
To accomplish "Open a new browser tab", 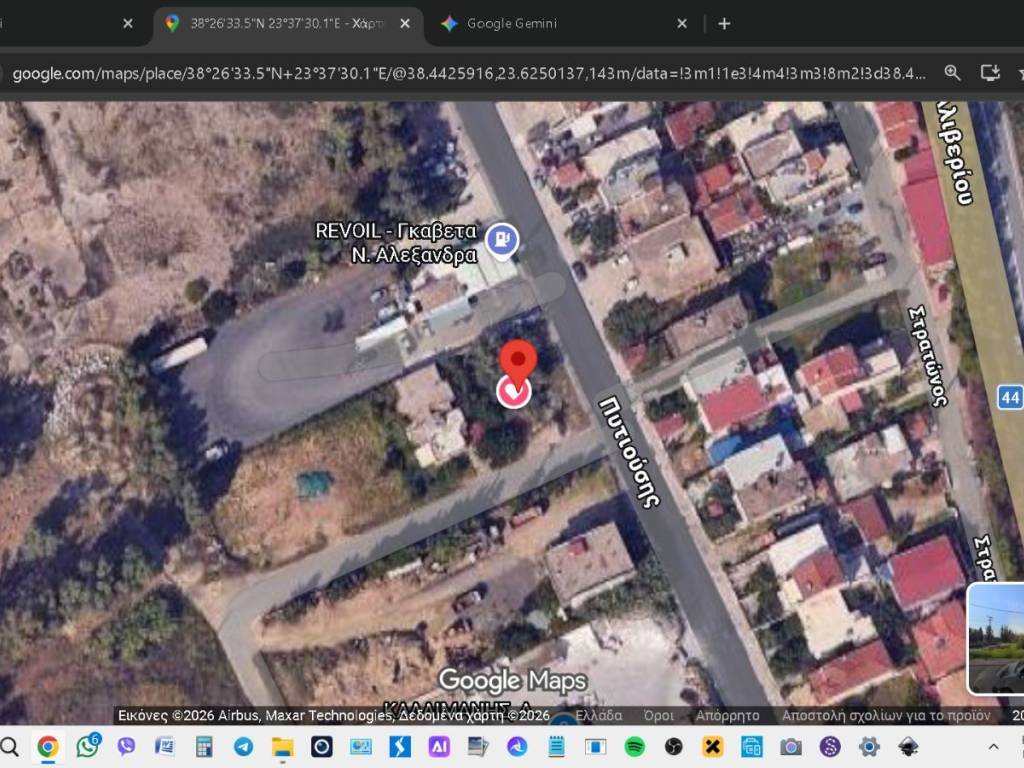I will 724,23.
